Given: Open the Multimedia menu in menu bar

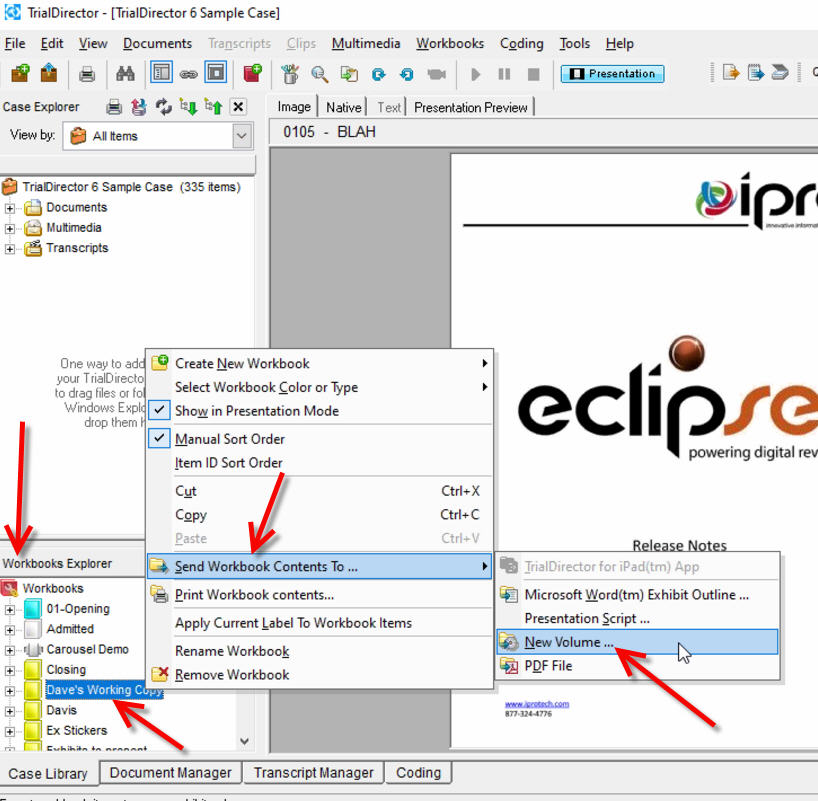Looking at the screenshot, I should click(366, 43).
